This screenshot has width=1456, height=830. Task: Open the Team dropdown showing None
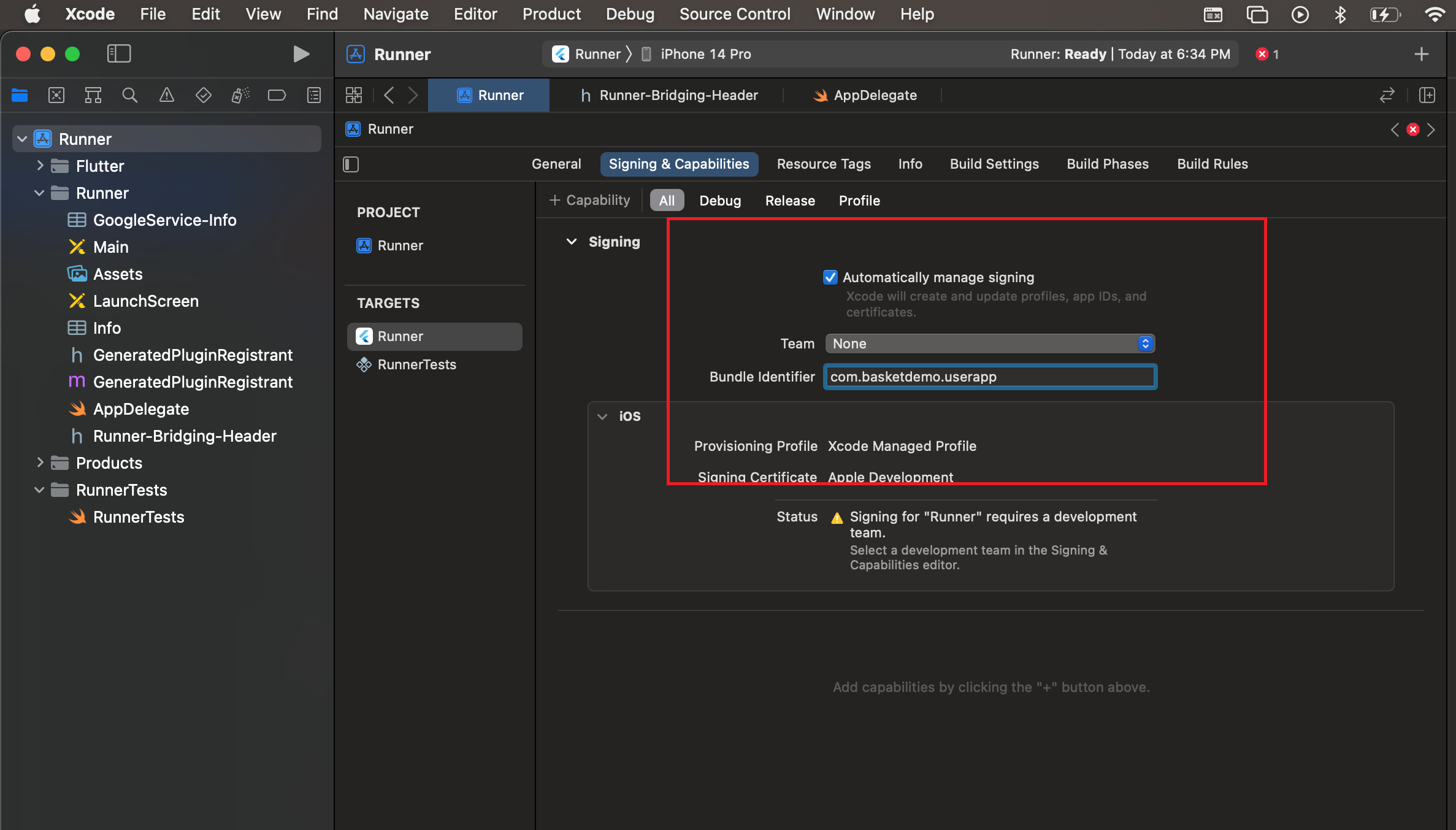click(x=990, y=344)
